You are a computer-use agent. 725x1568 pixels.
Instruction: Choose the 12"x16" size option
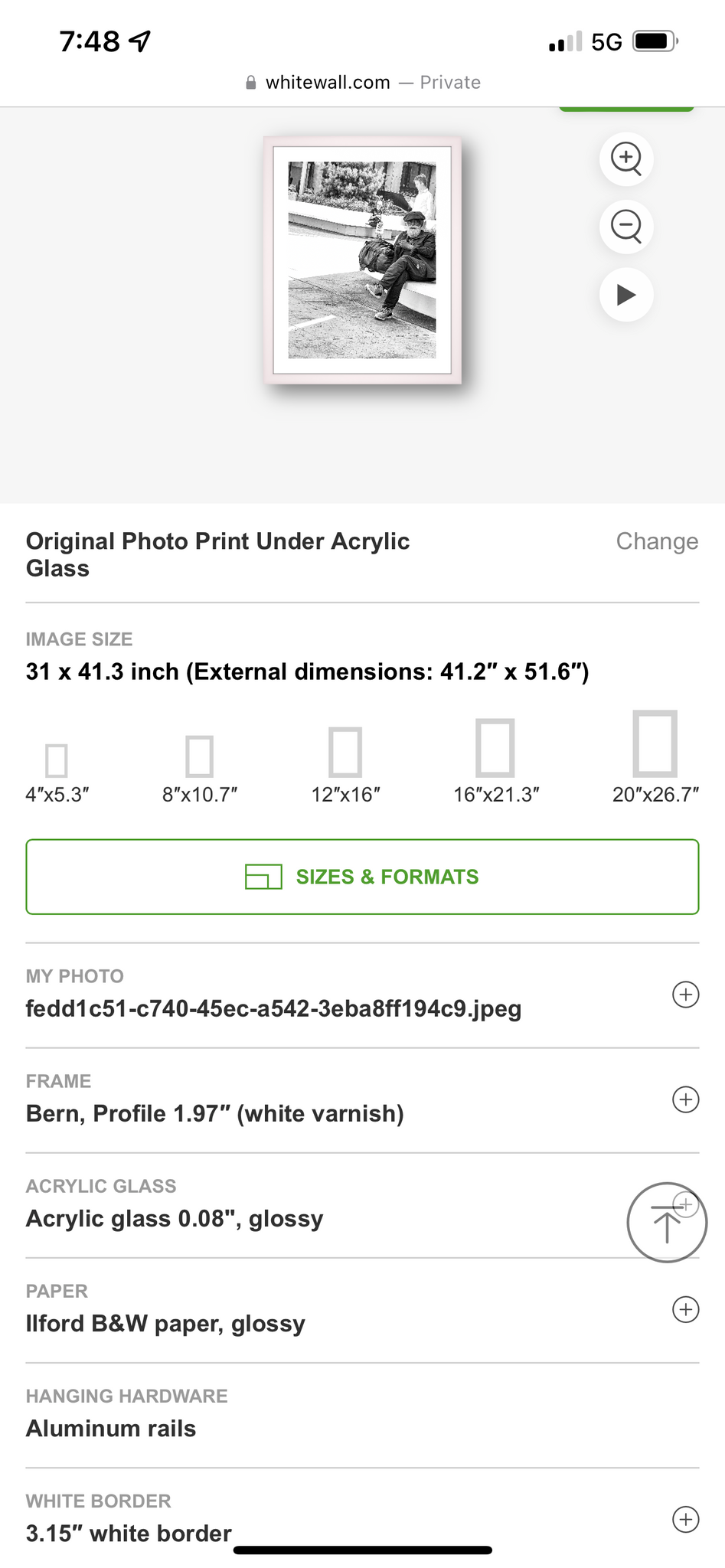[x=345, y=763]
